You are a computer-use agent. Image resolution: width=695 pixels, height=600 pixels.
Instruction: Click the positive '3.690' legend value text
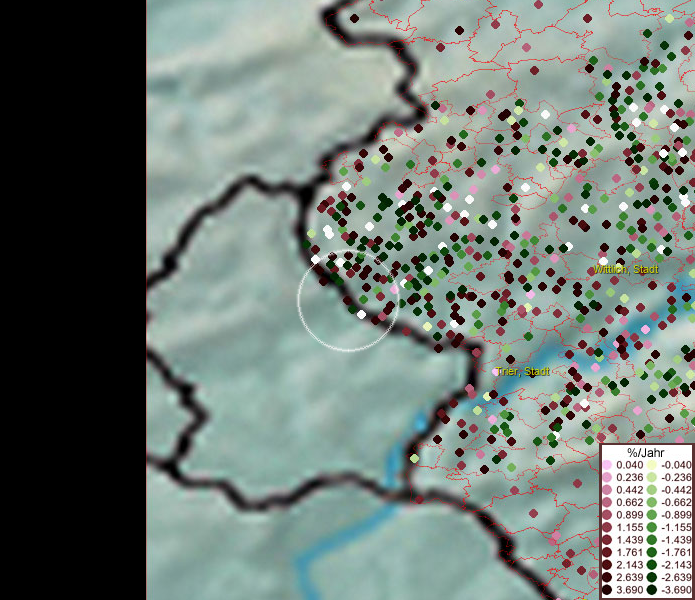(x=629, y=590)
